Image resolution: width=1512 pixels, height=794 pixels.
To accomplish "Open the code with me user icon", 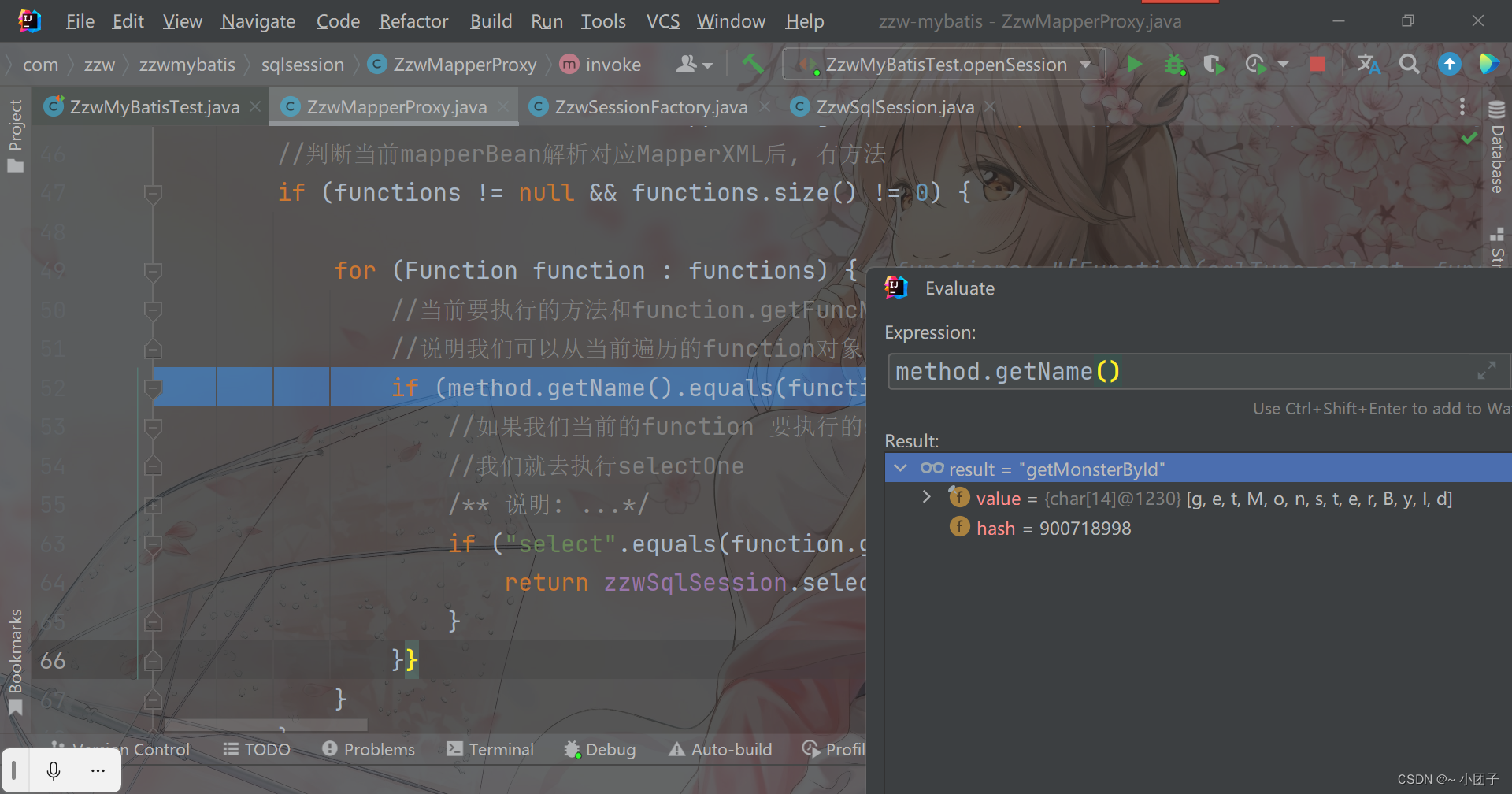I will point(687,64).
